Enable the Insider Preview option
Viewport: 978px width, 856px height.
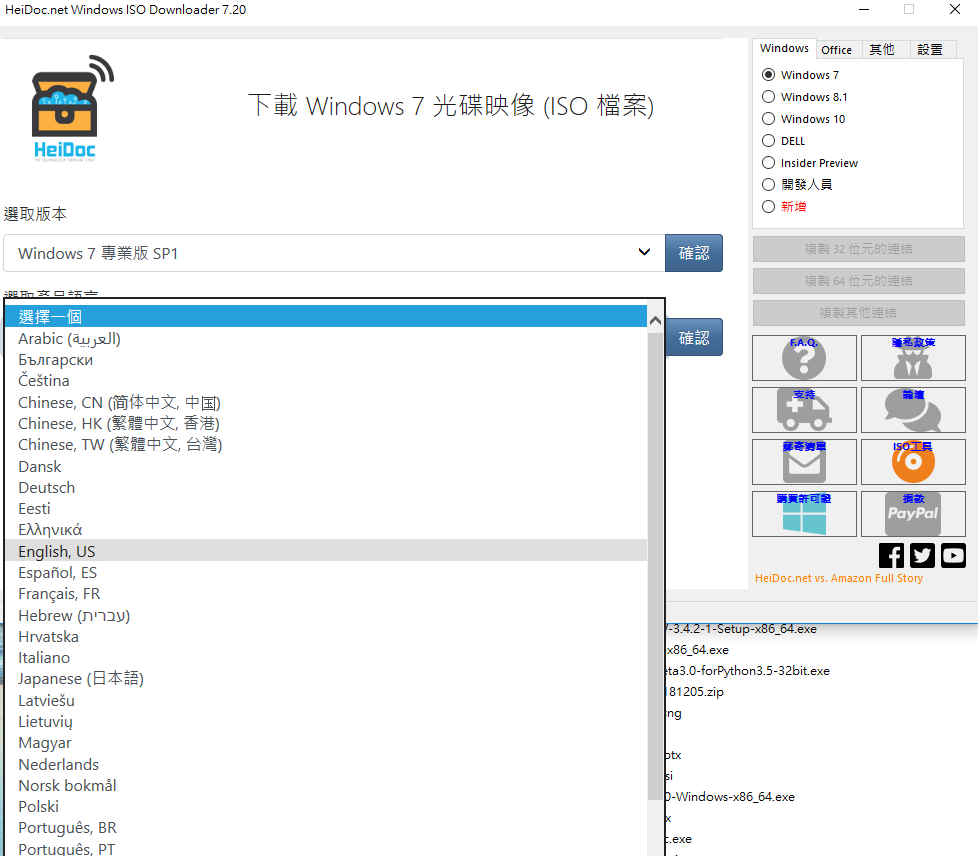click(769, 162)
